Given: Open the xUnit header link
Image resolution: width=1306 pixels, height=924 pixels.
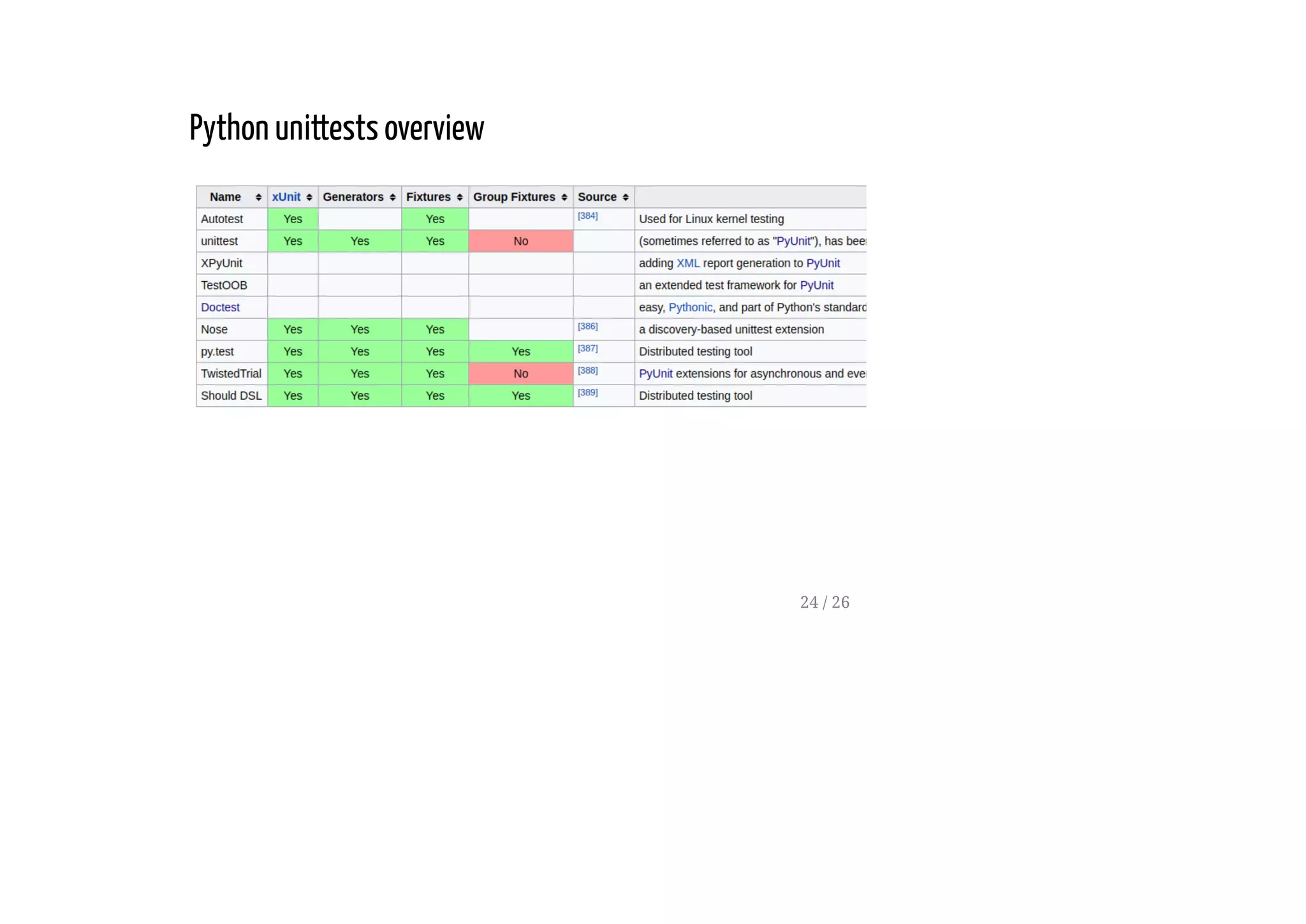Looking at the screenshot, I should 286,197.
